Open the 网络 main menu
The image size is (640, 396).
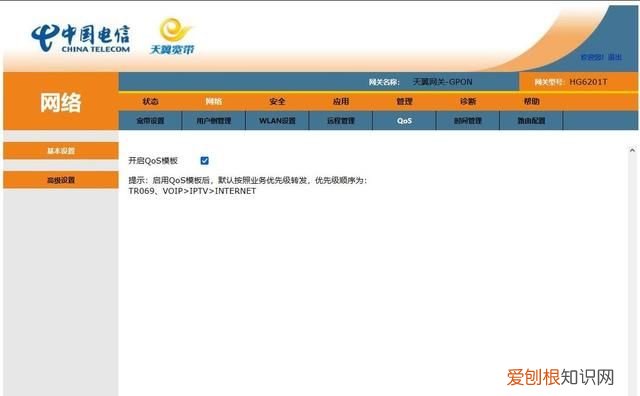pyautogui.click(x=213, y=101)
